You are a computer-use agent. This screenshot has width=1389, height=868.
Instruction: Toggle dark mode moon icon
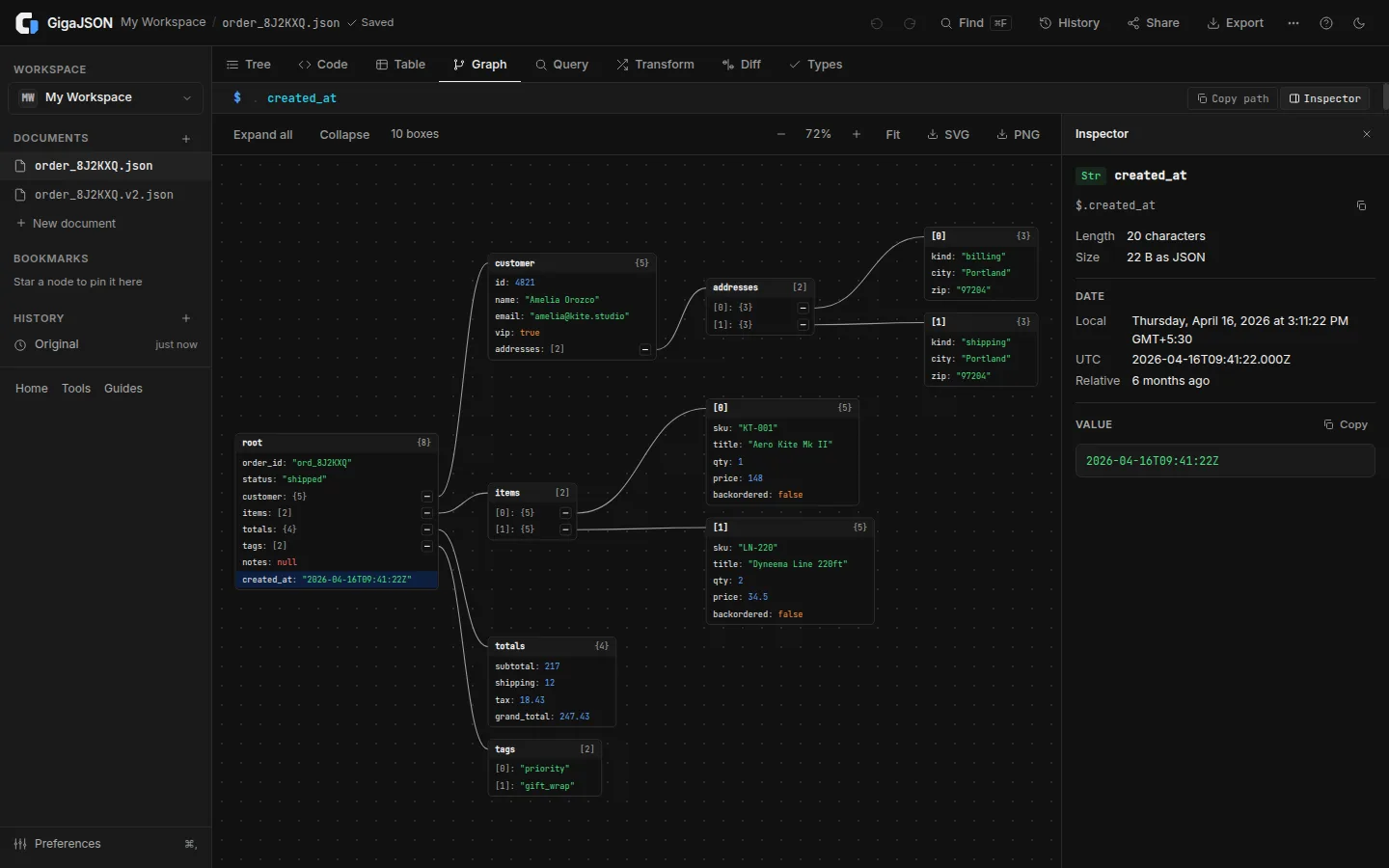[1359, 23]
